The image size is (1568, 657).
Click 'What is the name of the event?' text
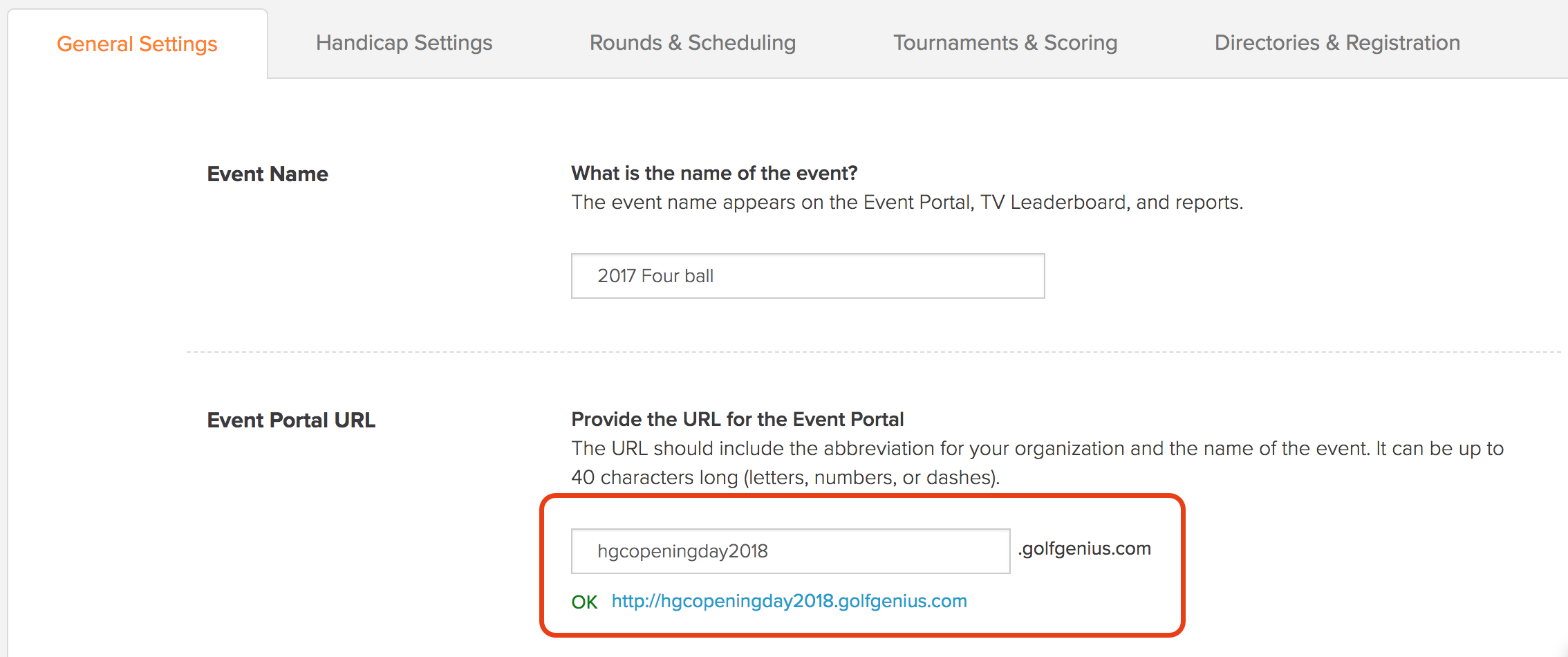pyautogui.click(x=714, y=173)
